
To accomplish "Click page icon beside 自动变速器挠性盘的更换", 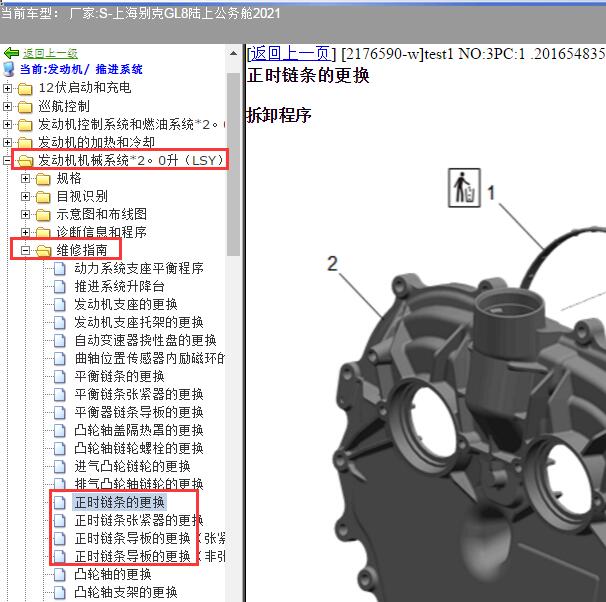I will click(60, 341).
